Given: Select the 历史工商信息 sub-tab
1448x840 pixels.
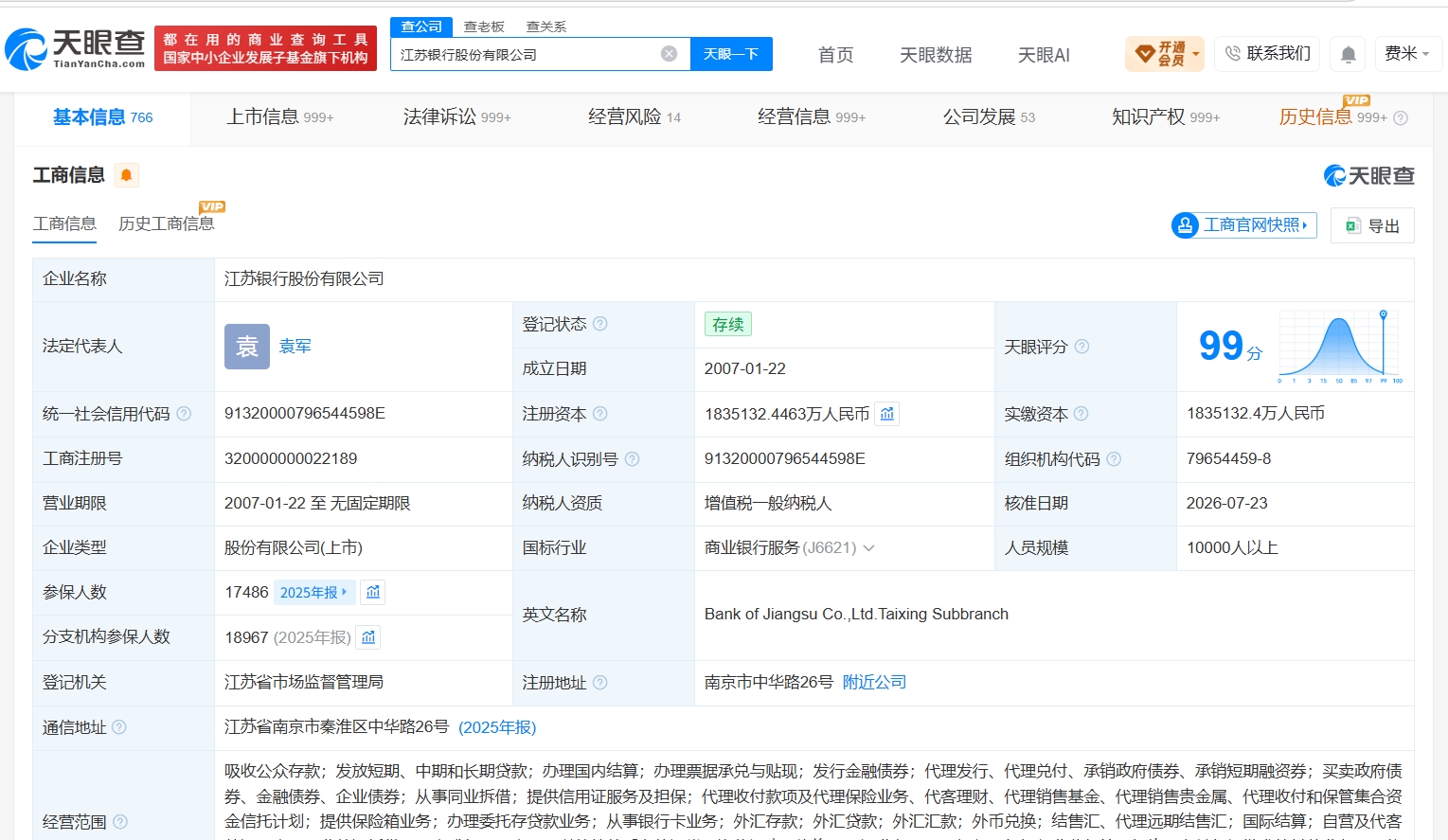Looking at the screenshot, I should (167, 223).
